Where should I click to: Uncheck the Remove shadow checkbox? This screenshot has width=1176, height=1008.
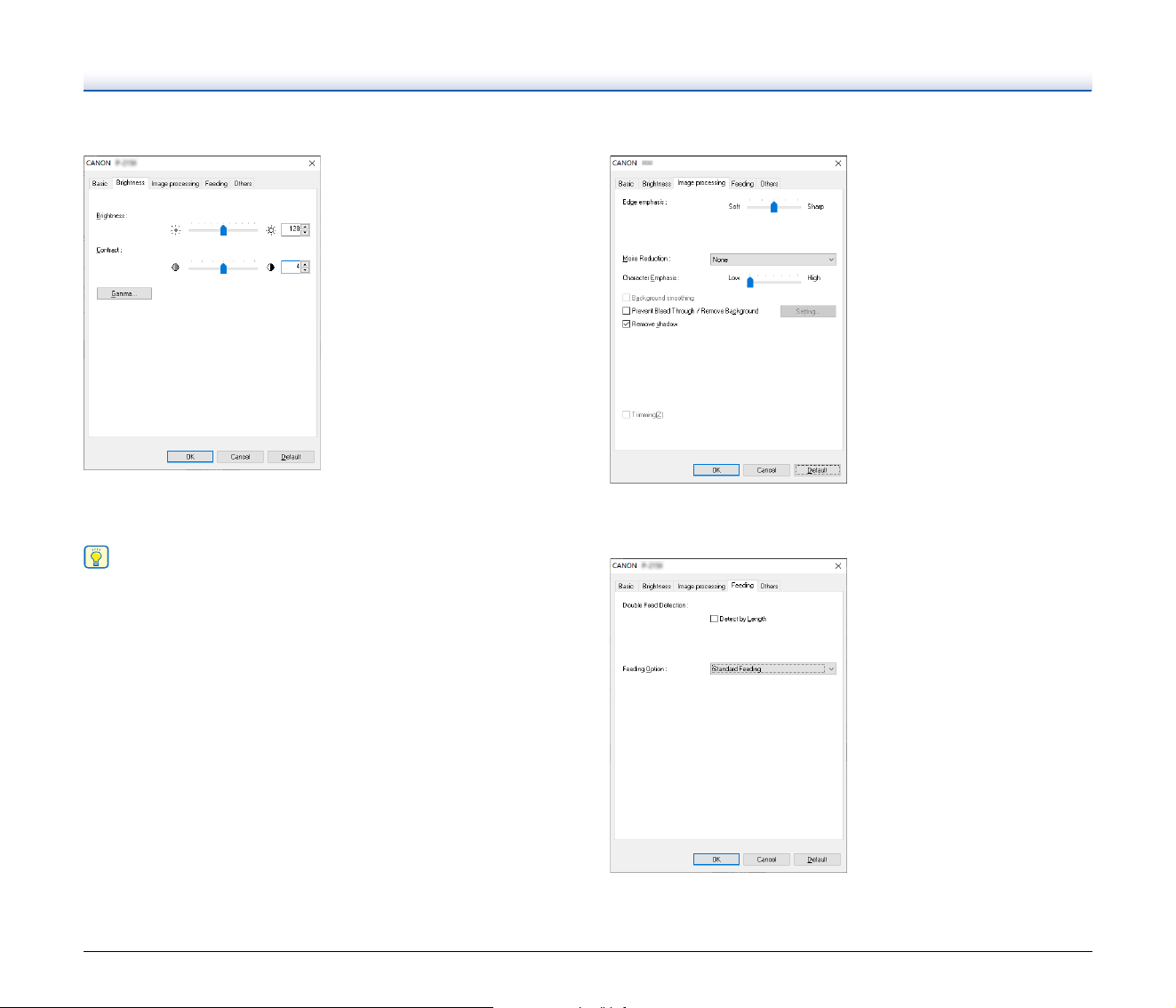(627, 324)
